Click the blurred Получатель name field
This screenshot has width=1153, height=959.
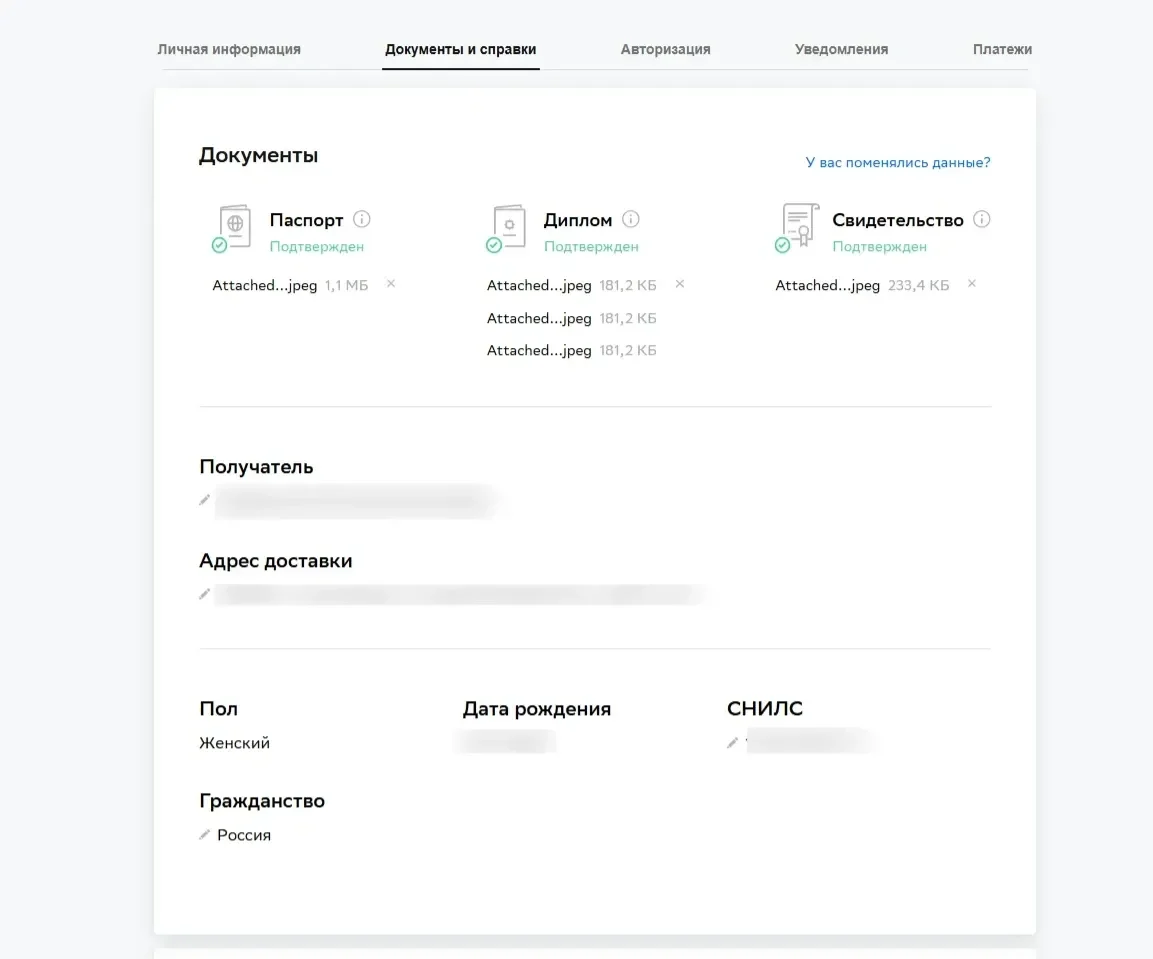pyautogui.click(x=357, y=502)
